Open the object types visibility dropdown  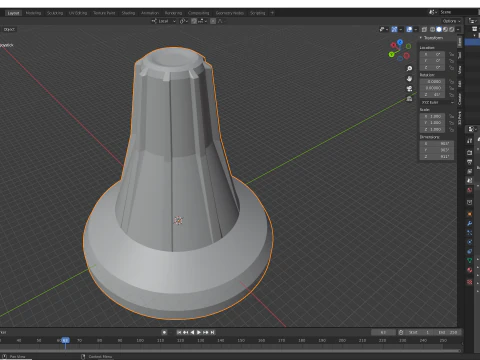pos(384,29)
